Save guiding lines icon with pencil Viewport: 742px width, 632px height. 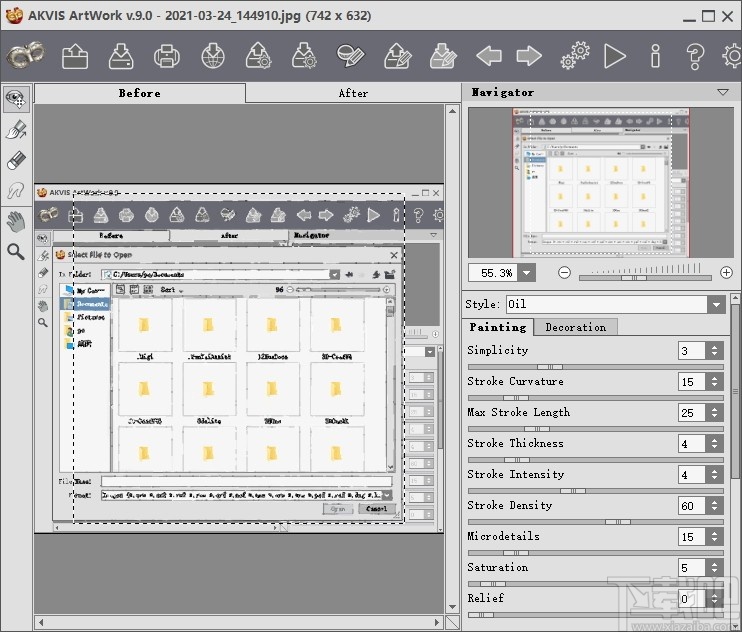pyautogui.click(x=443, y=56)
